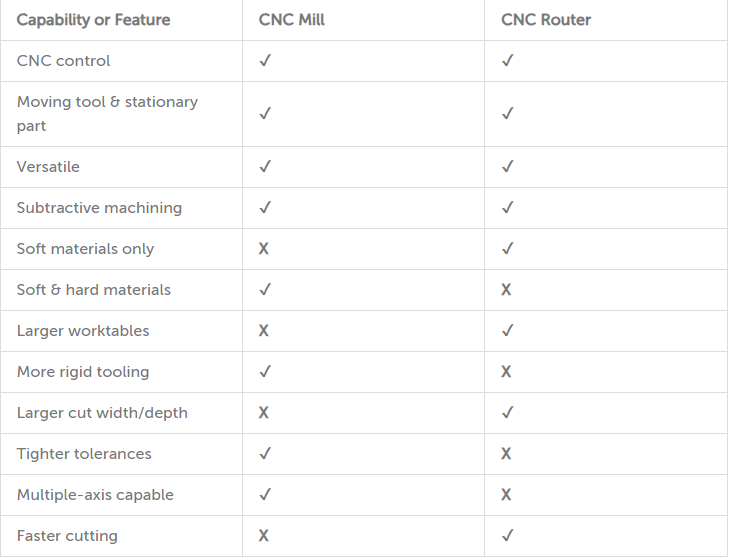The height and width of the screenshot is (558, 729).
Task: Click the CNC Mill X for Larger cut width/depth
Action: 264,412
